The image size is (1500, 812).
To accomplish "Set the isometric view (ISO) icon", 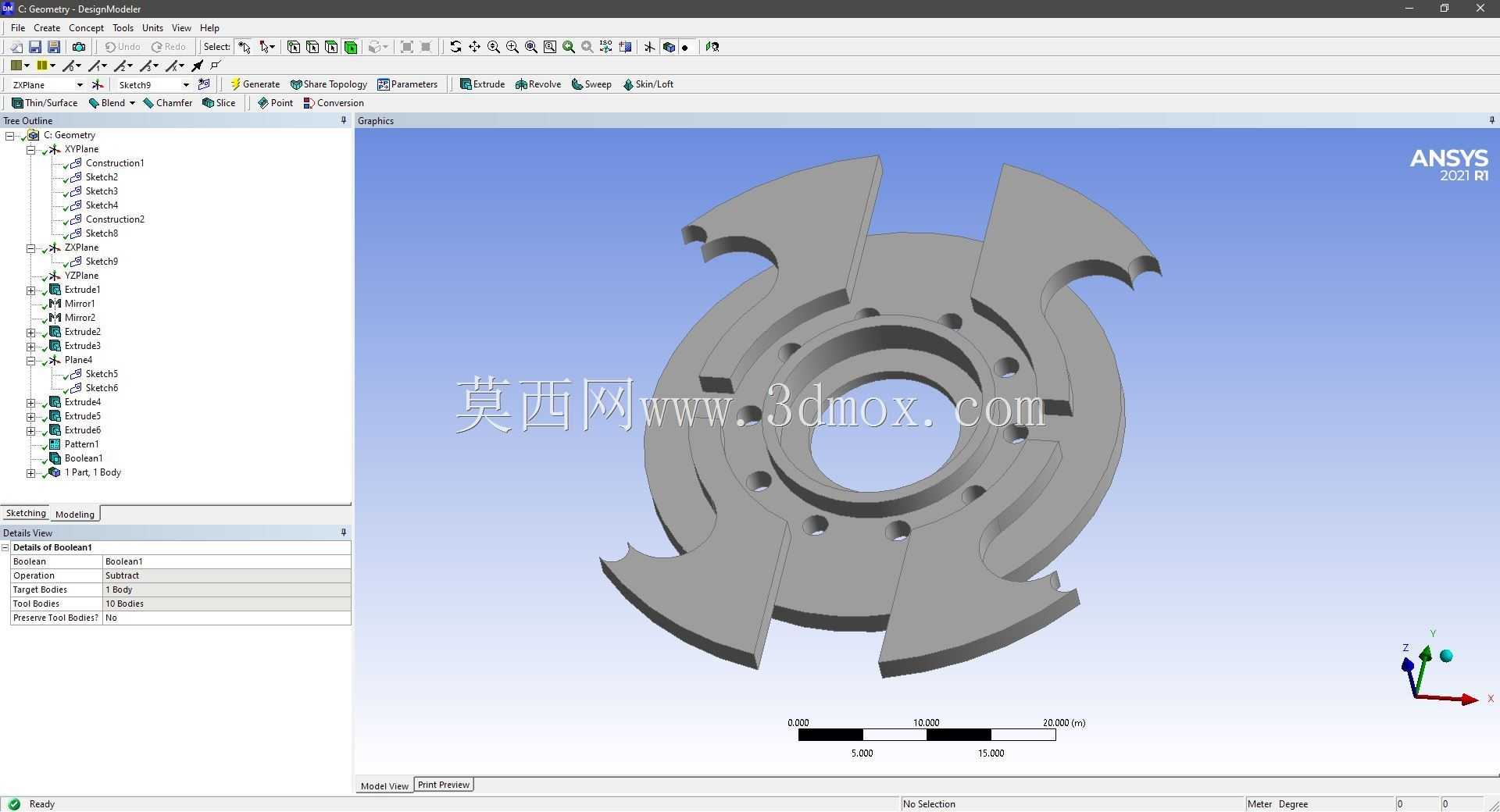I will tap(606, 47).
